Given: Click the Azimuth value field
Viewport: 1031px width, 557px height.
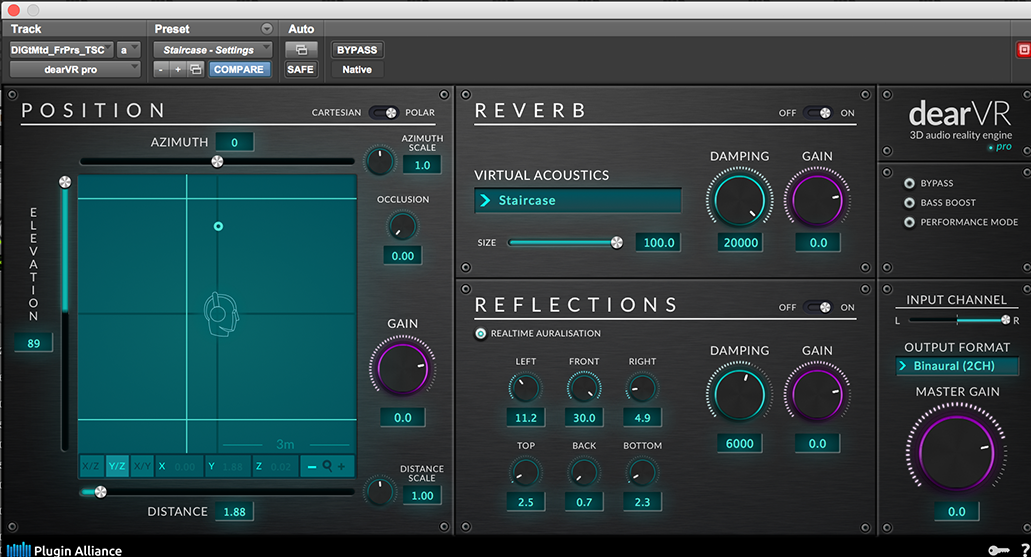Looking at the screenshot, I should pyautogui.click(x=234, y=142).
